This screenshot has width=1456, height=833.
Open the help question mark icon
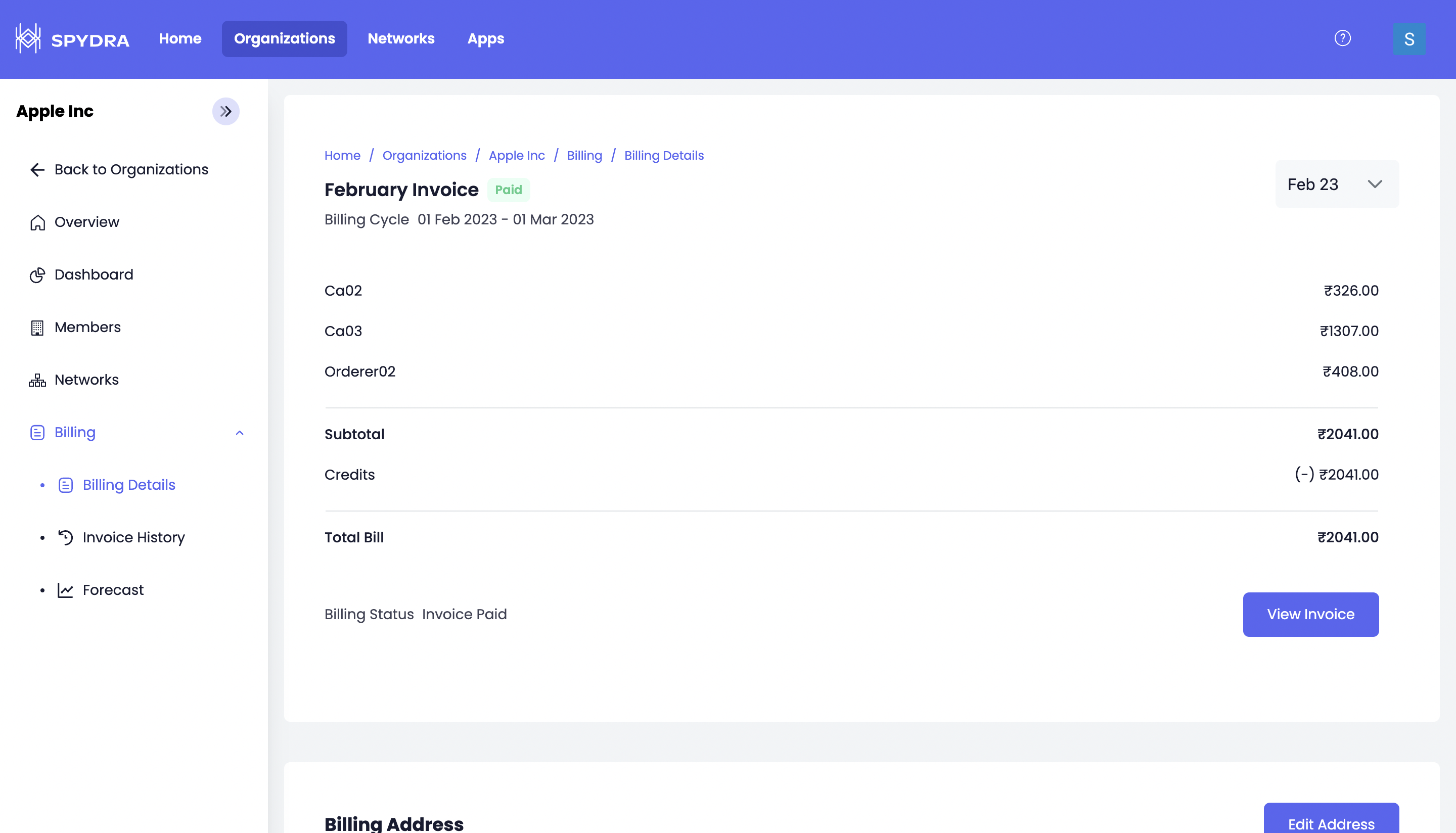click(1342, 38)
